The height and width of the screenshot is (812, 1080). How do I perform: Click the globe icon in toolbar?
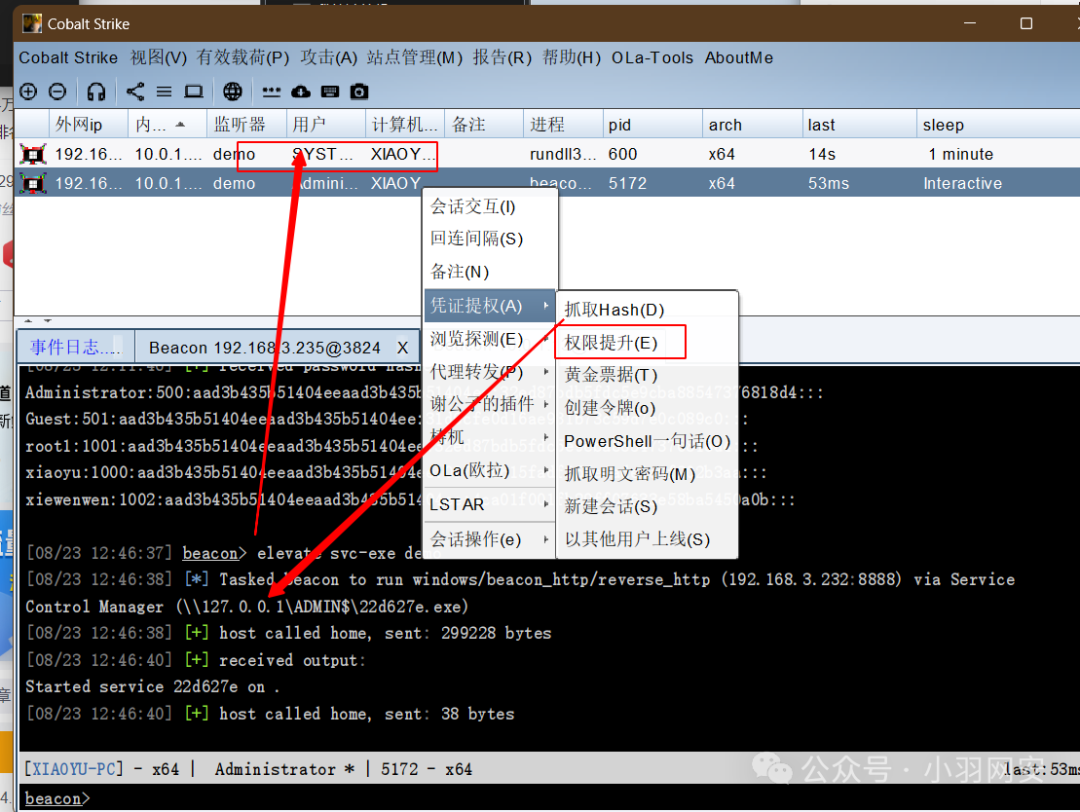[x=233, y=91]
